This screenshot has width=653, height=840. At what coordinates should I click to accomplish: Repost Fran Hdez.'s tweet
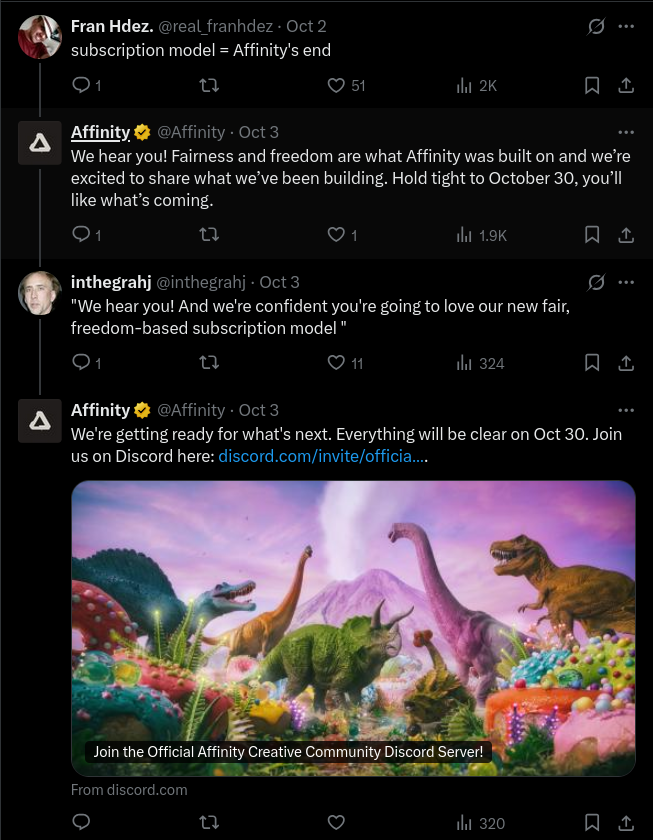pos(209,86)
